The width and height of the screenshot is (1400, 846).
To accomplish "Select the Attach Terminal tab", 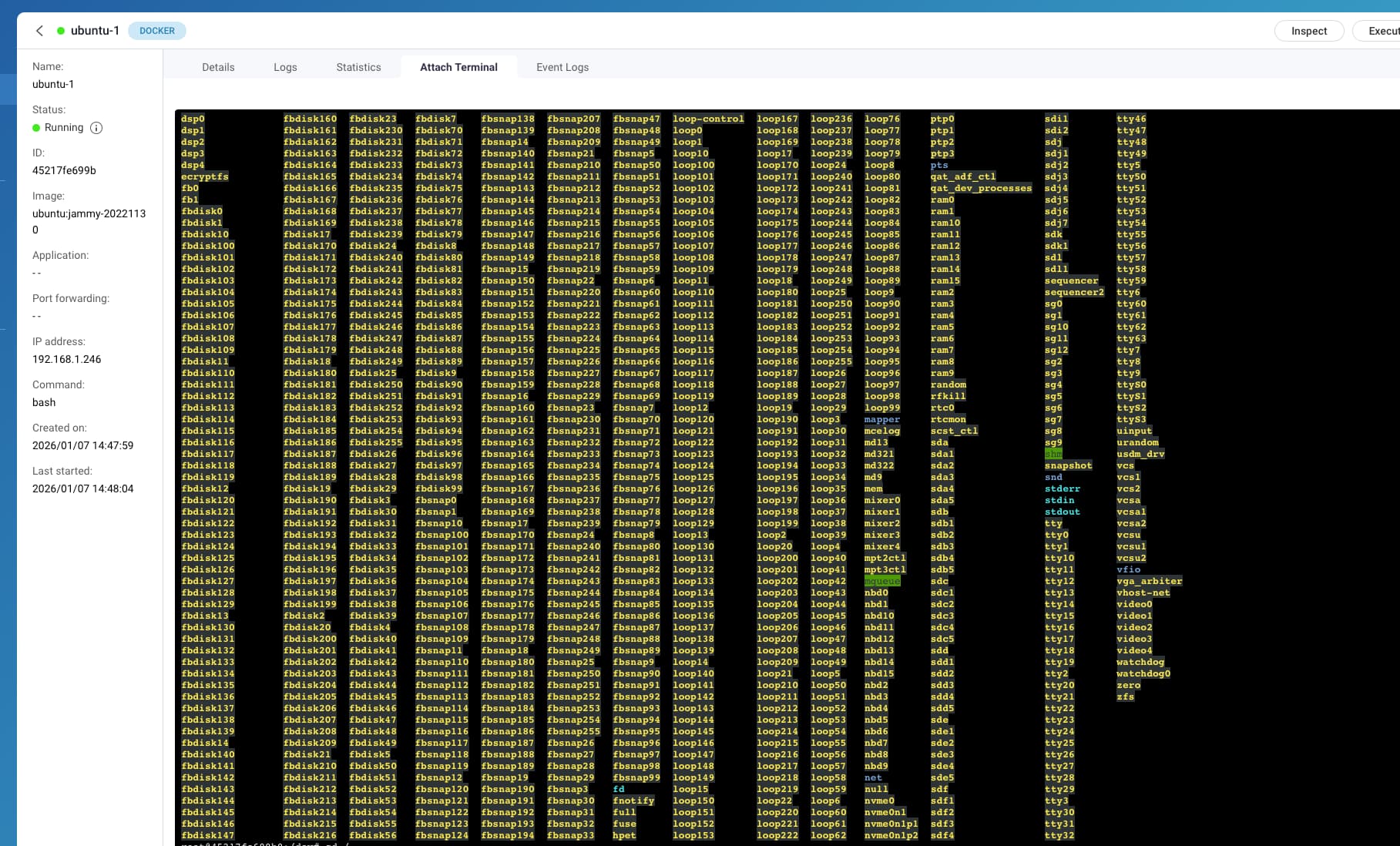I will point(458,67).
